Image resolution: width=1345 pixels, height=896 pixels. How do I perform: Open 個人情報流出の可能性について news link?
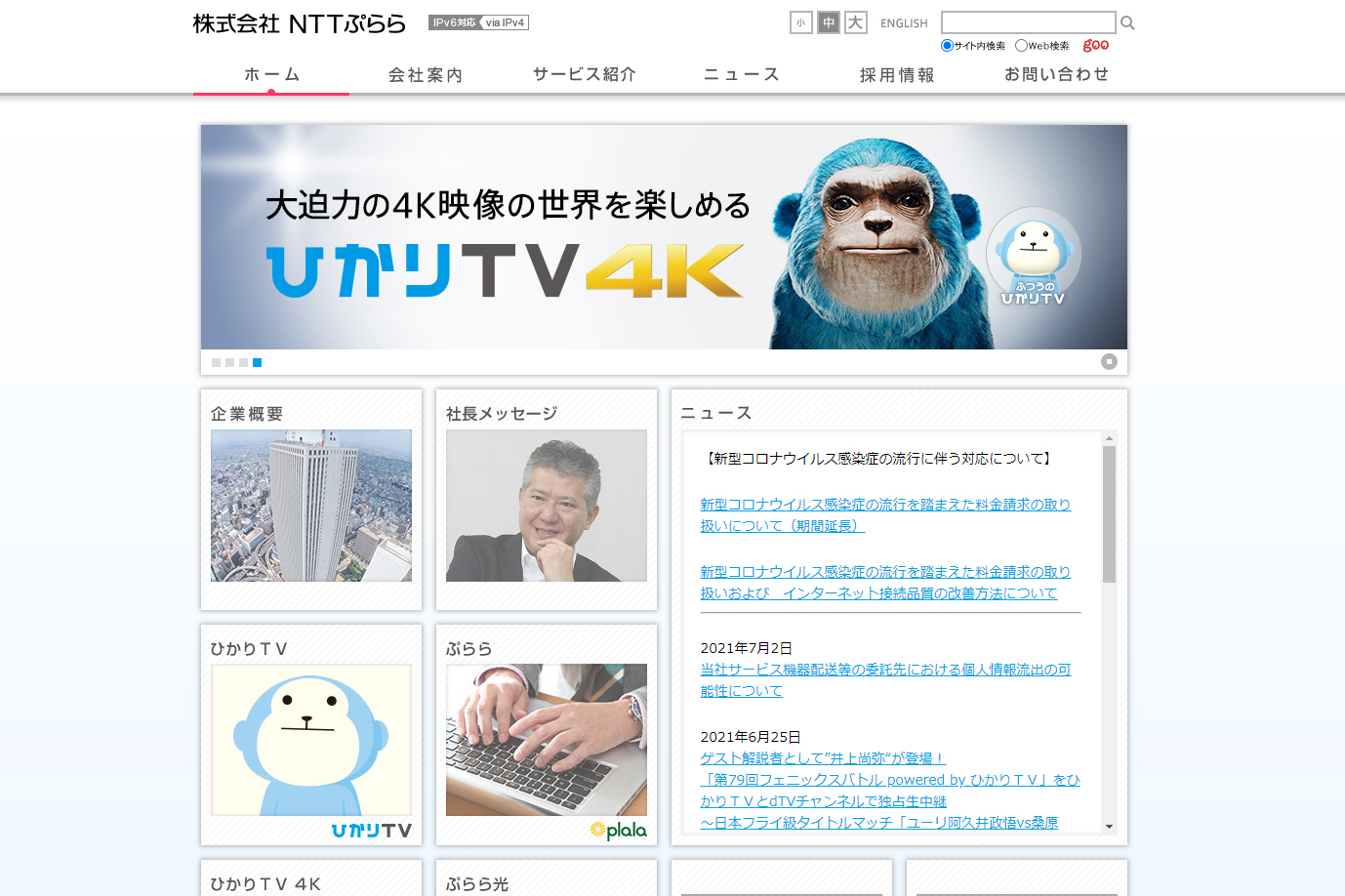click(885, 680)
